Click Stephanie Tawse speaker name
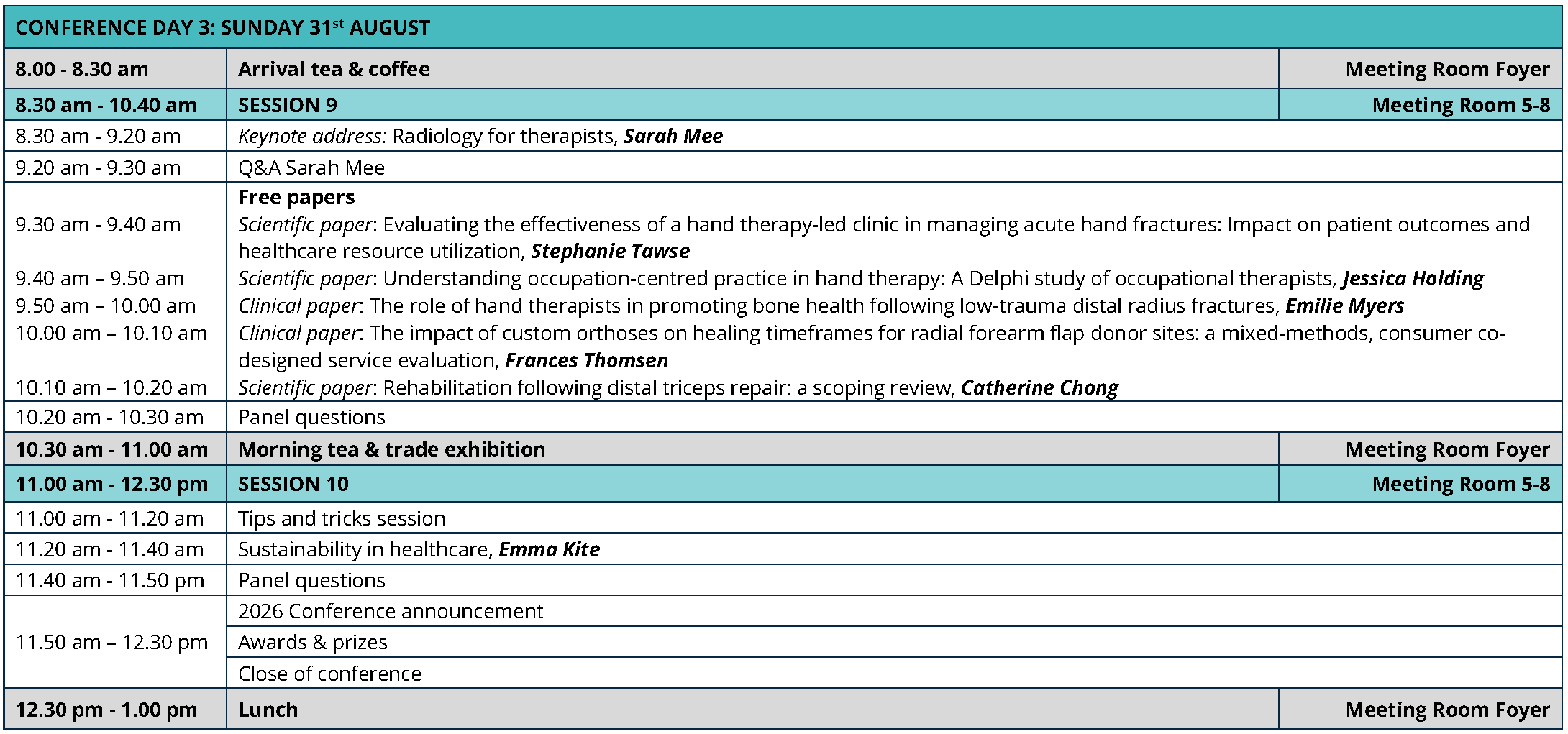This screenshot has height=734, width=1568. click(x=611, y=251)
